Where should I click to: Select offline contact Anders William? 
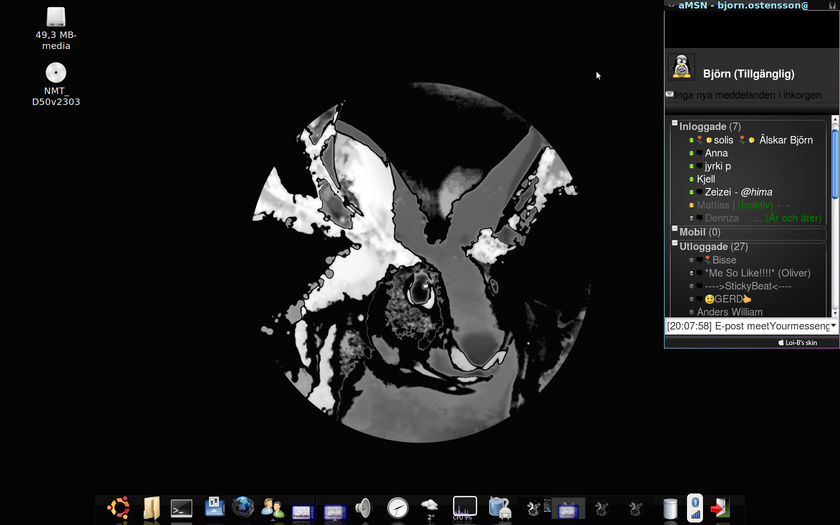[729, 312]
